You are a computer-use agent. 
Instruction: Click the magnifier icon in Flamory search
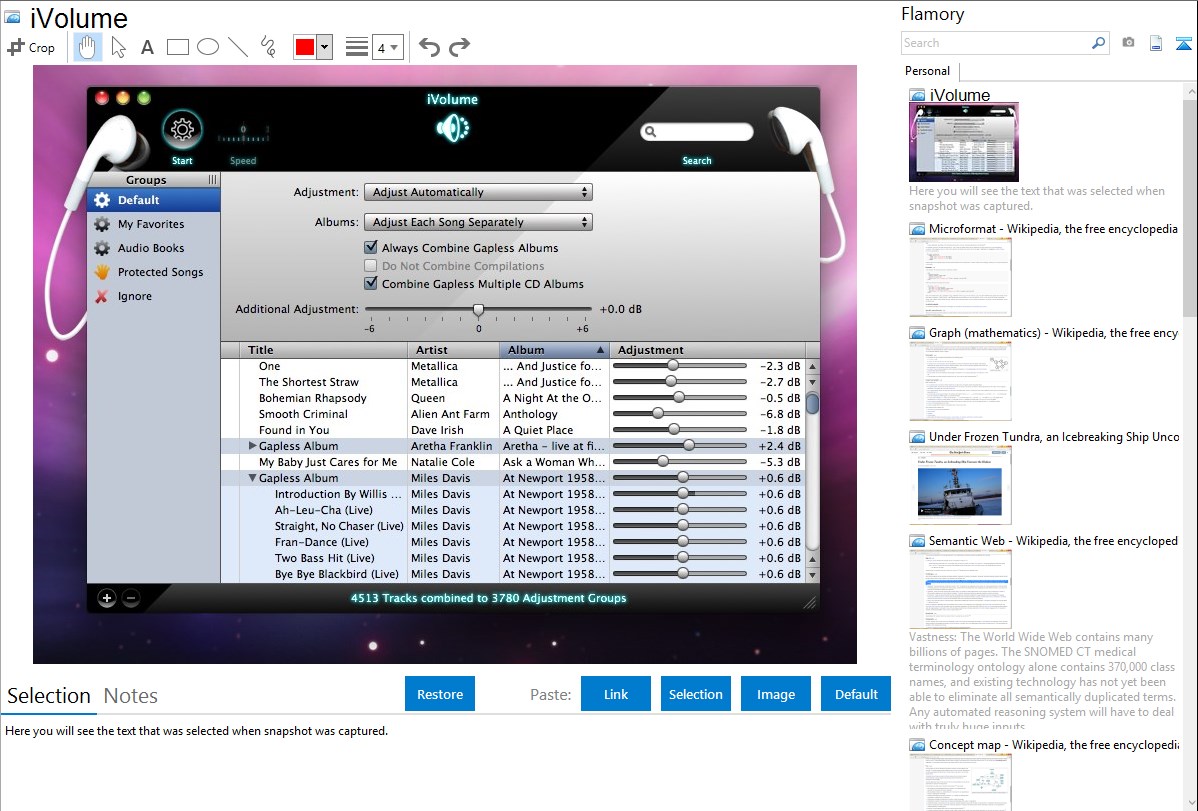1098,43
